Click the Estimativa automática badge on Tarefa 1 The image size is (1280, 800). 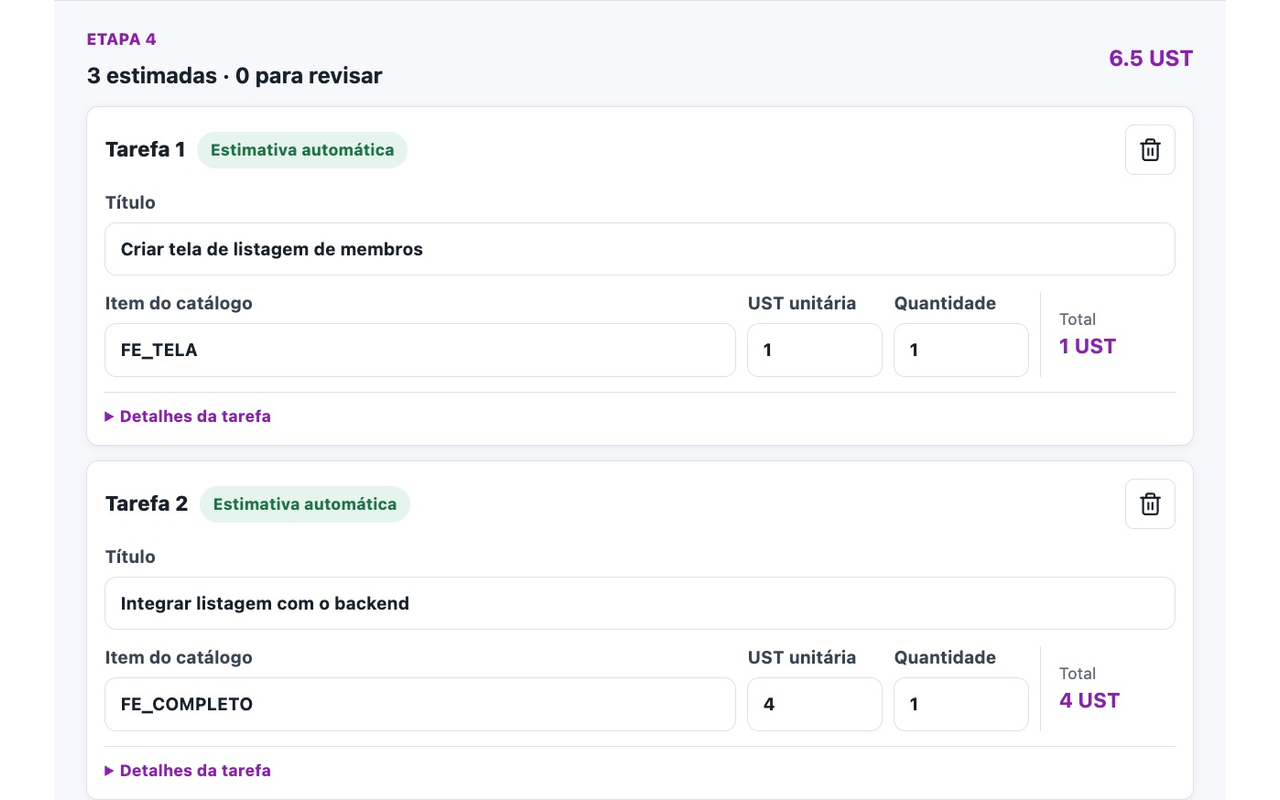(x=302, y=150)
